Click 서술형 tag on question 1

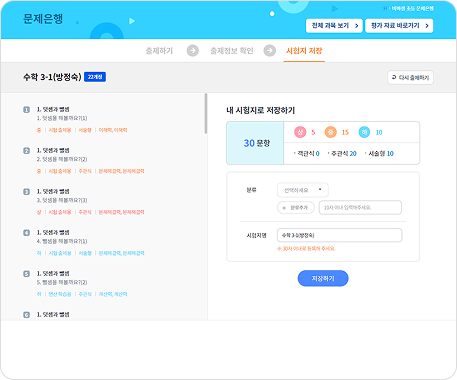click(x=85, y=130)
